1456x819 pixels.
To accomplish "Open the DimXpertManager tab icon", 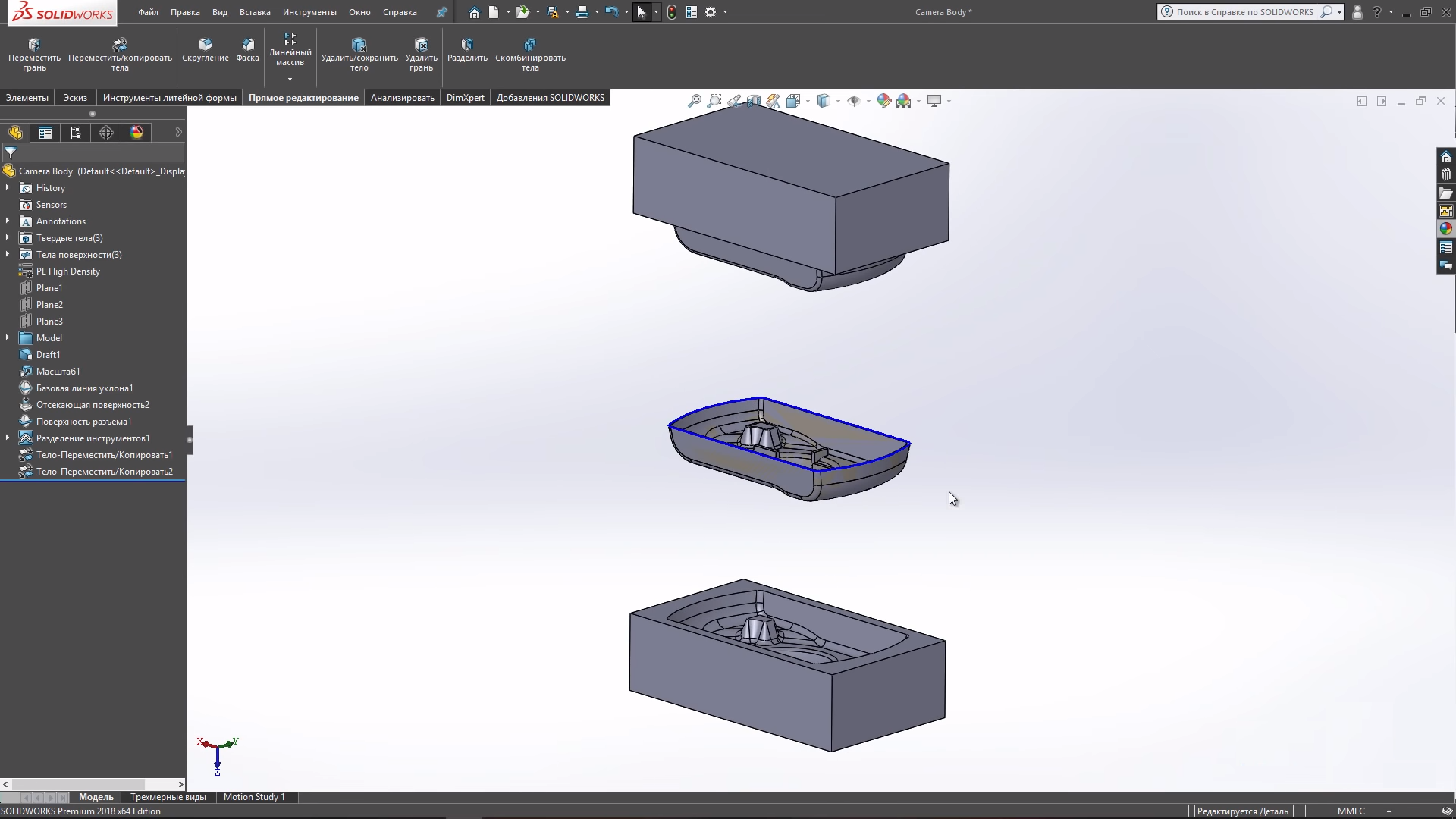I will pos(106,133).
